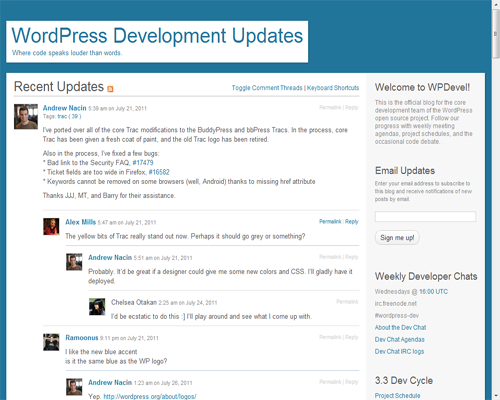Click the Email Updates heading
The image size is (500, 400).
coord(405,171)
